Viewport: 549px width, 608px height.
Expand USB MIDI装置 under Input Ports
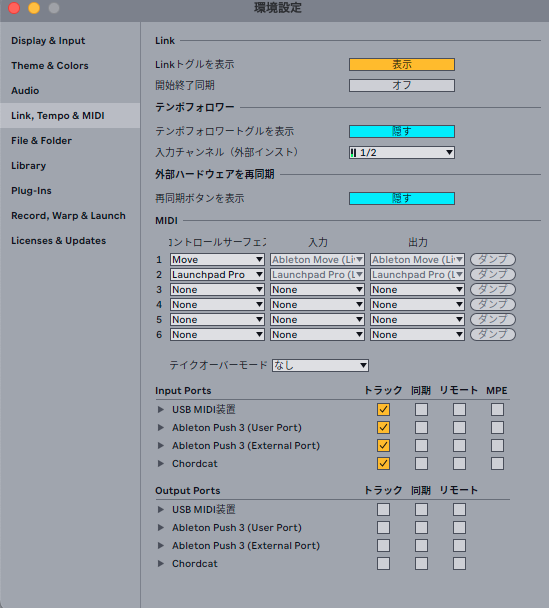tap(161, 409)
